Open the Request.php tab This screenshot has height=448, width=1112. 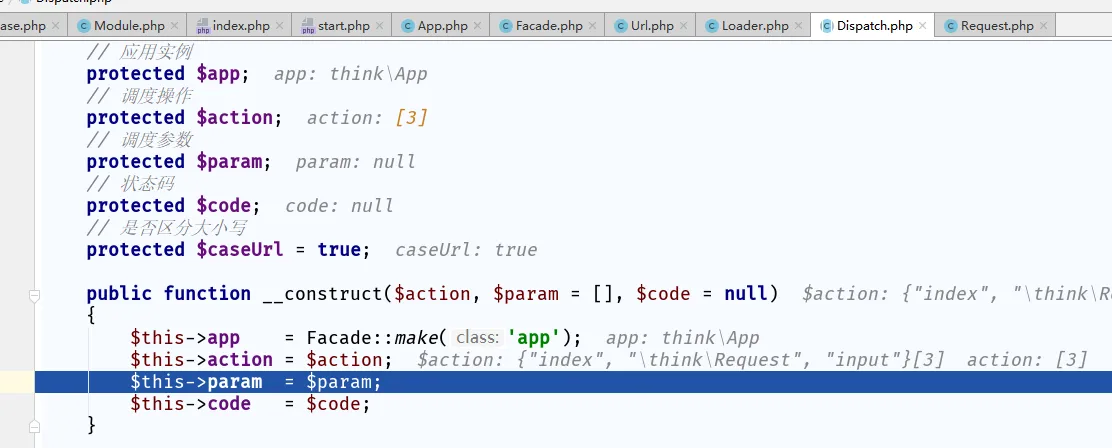(x=996, y=26)
